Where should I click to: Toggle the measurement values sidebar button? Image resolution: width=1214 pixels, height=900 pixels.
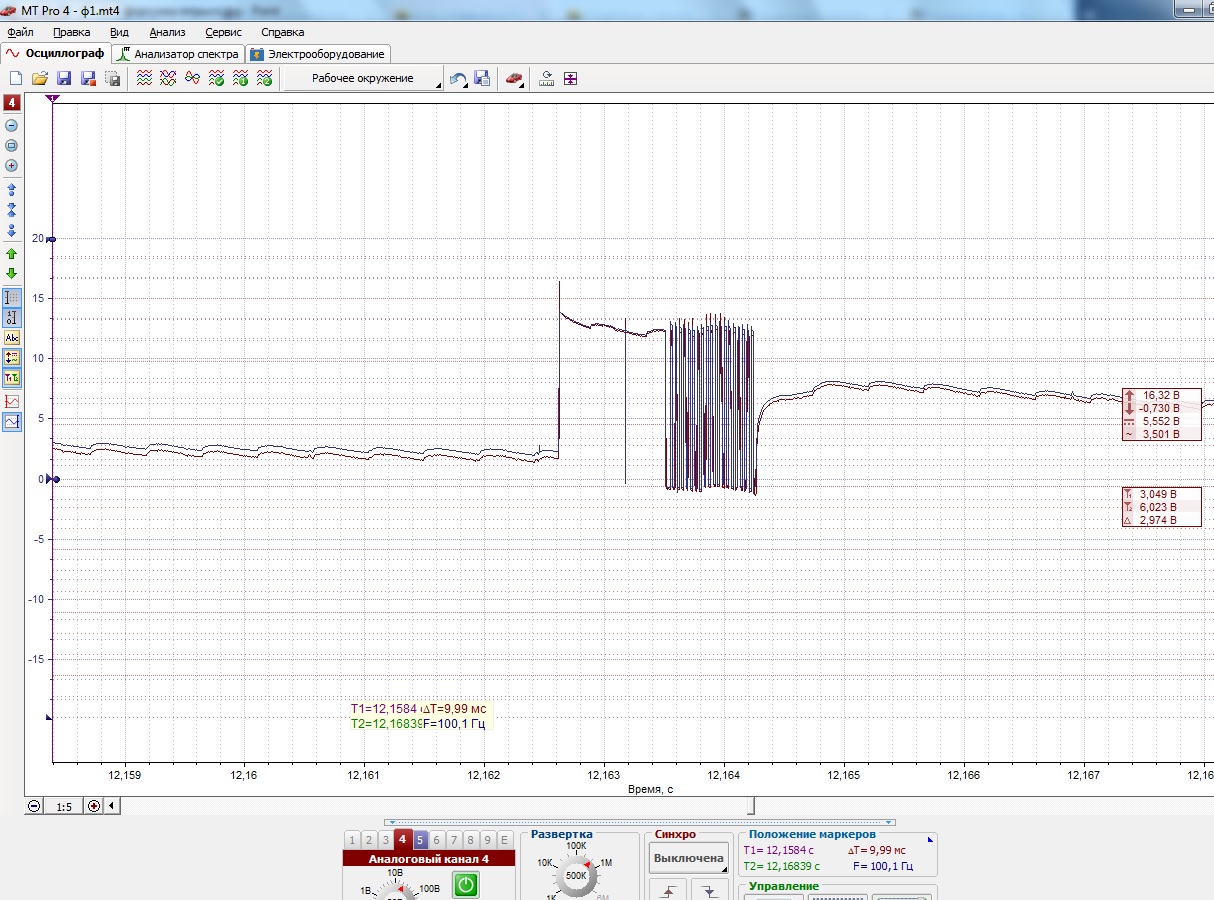tap(12, 357)
